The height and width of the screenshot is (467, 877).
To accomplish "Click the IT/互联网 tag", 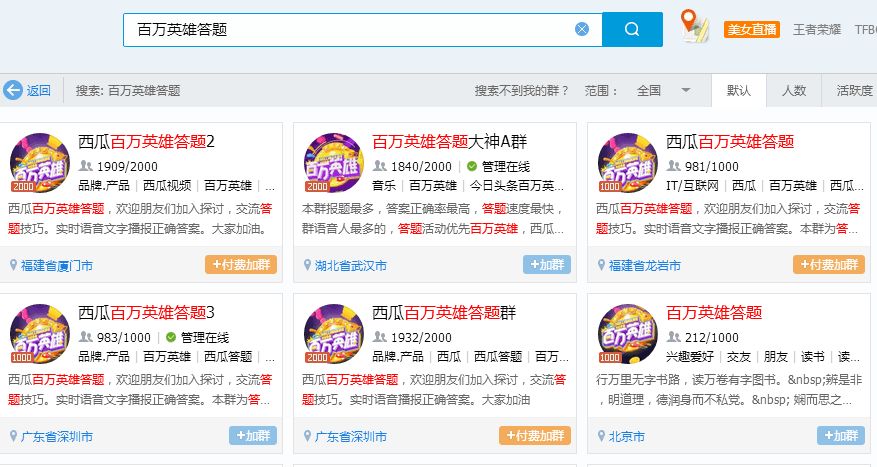I will pyautogui.click(x=692, y=186).
